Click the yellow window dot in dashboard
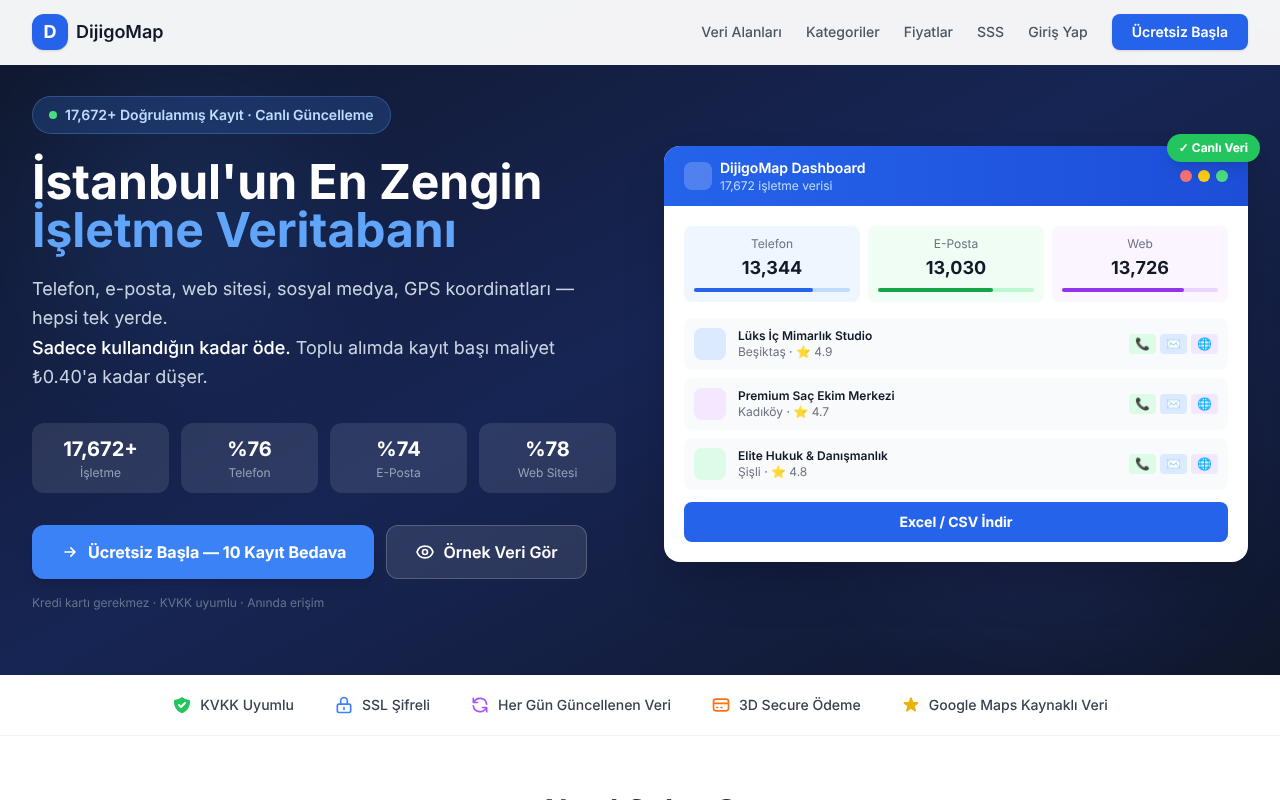 [1204, 176]
